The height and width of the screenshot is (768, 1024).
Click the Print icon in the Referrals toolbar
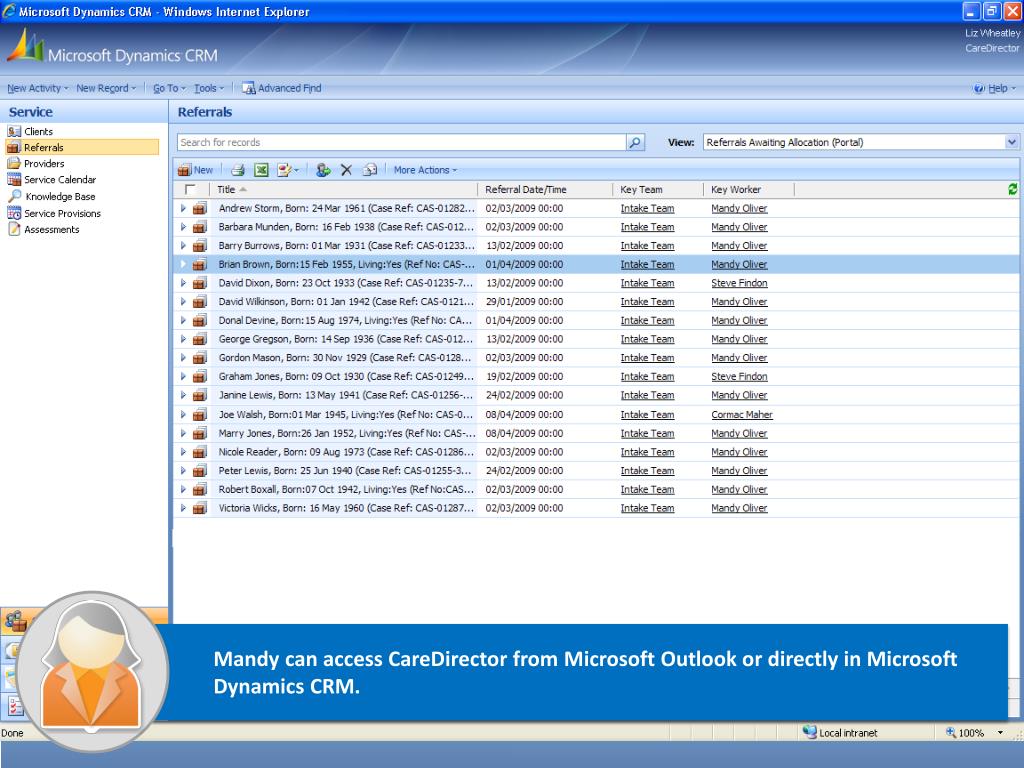238,170
